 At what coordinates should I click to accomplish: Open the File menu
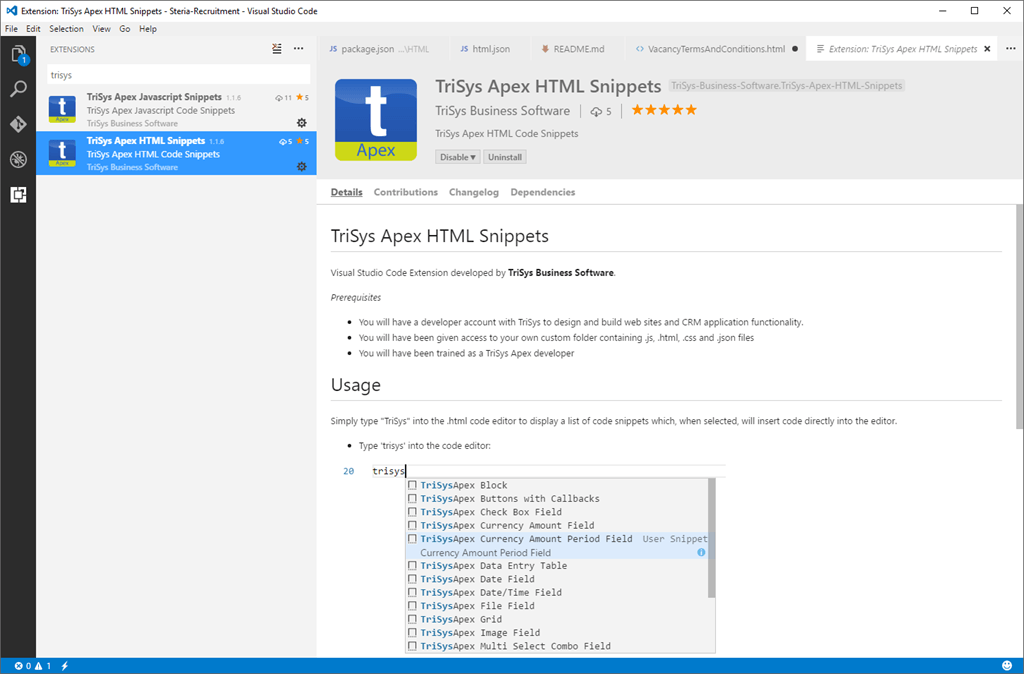pos(11,29)
